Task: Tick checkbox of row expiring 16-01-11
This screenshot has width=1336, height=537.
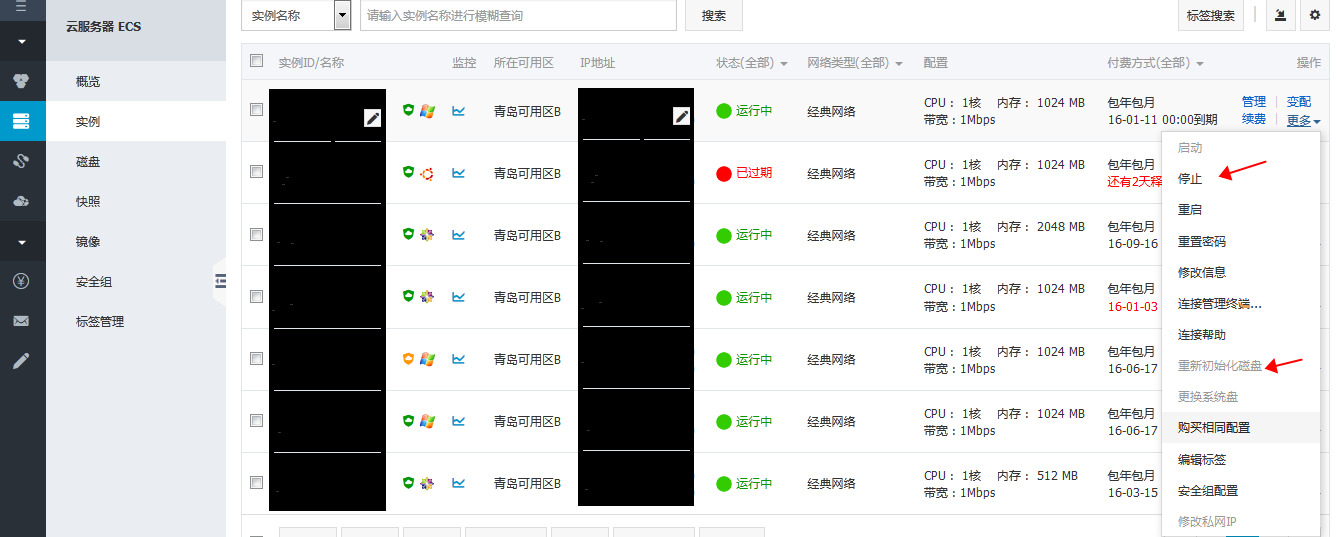Action: tap(256, 110)
